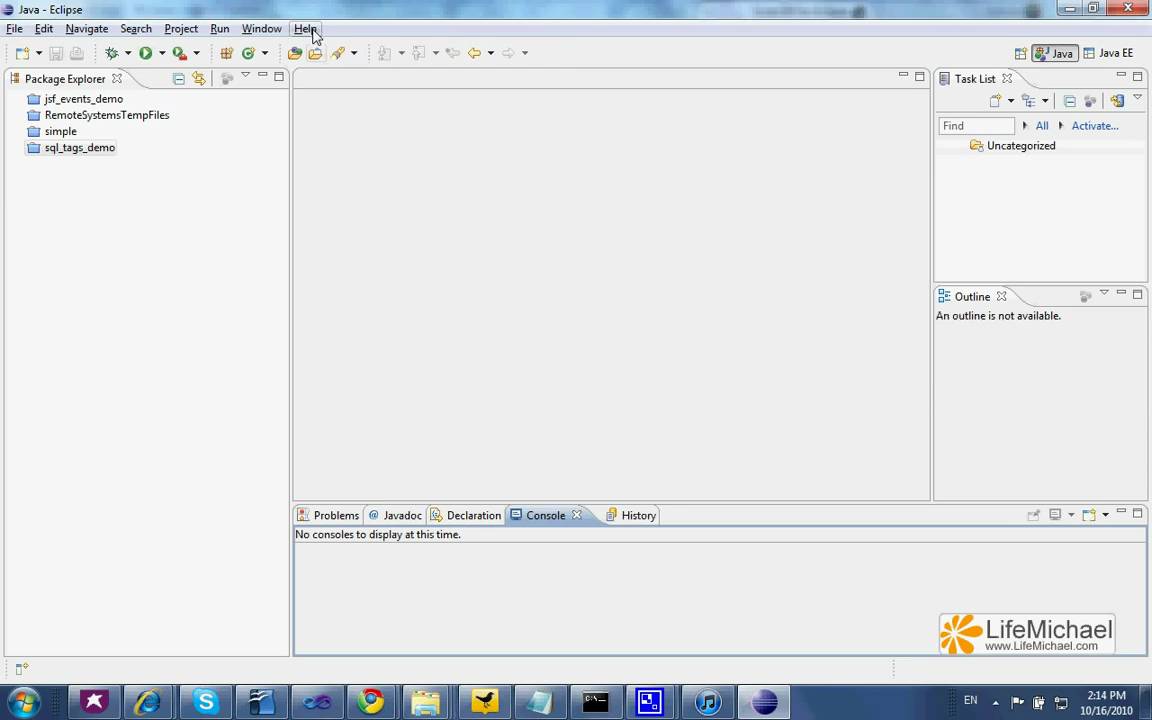Click the yellow Back navigation arrow
The height and width of the screenshot is (720, 1152).
click(x=475, y=53)
